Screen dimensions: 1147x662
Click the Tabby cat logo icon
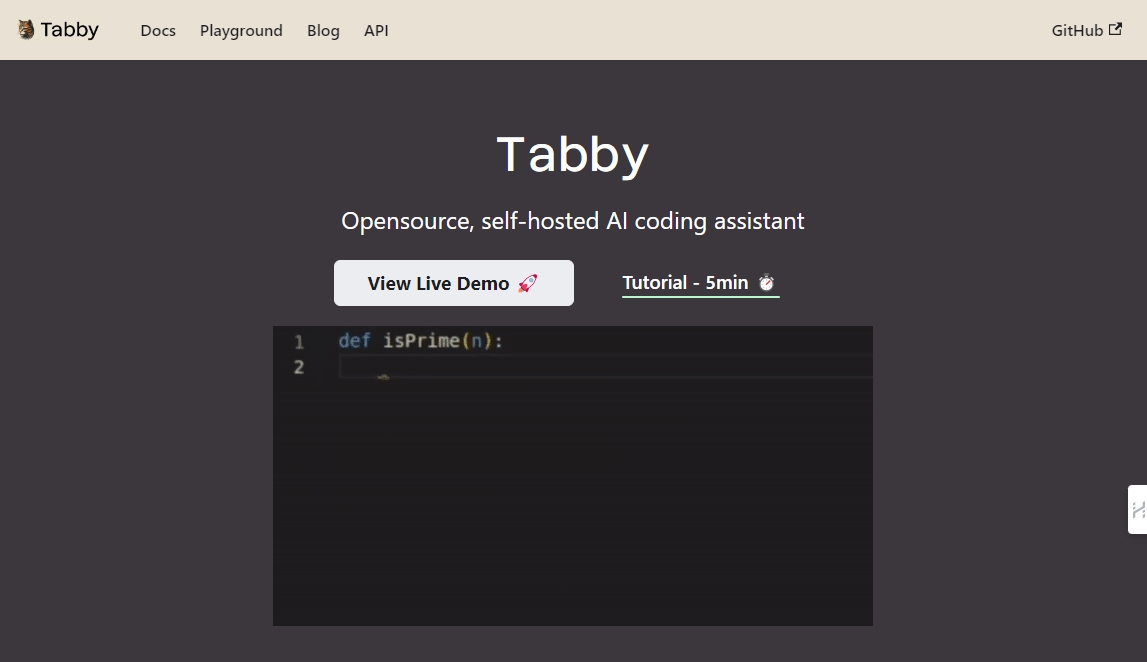pyautogui.click(x=26, y=30)
